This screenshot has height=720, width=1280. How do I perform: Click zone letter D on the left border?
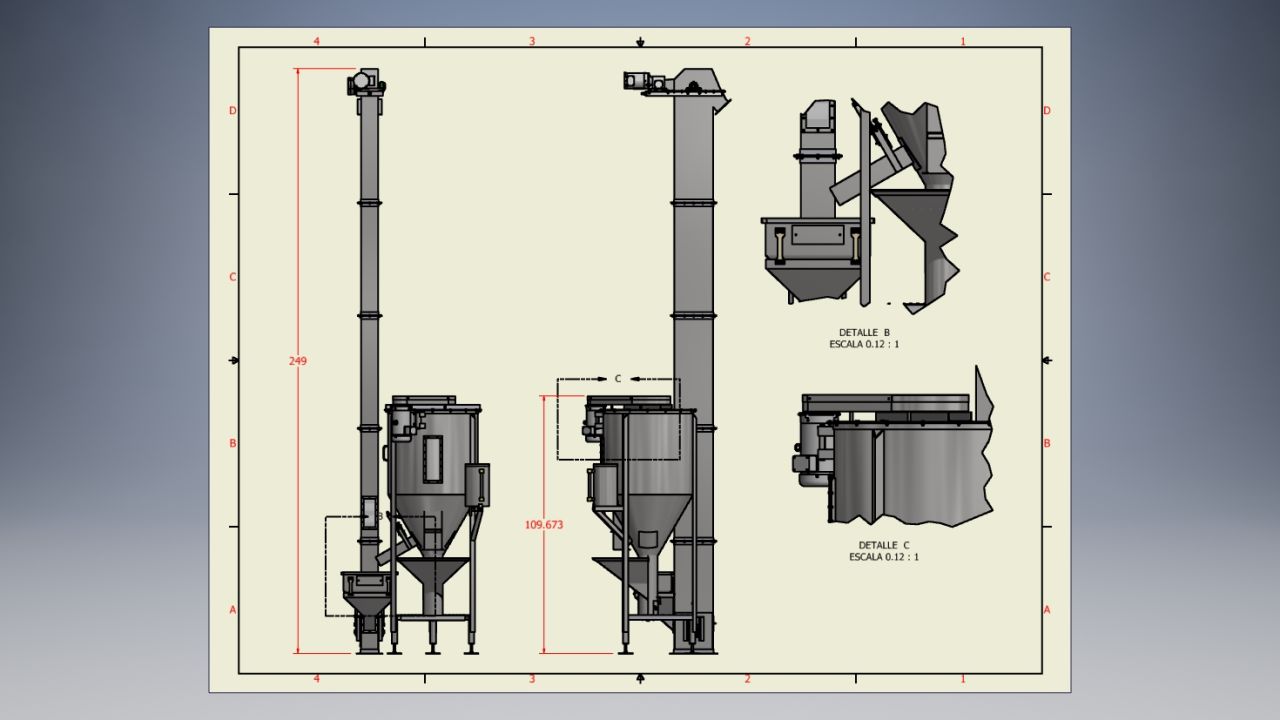pyautogui.click(x=233, y=110)
